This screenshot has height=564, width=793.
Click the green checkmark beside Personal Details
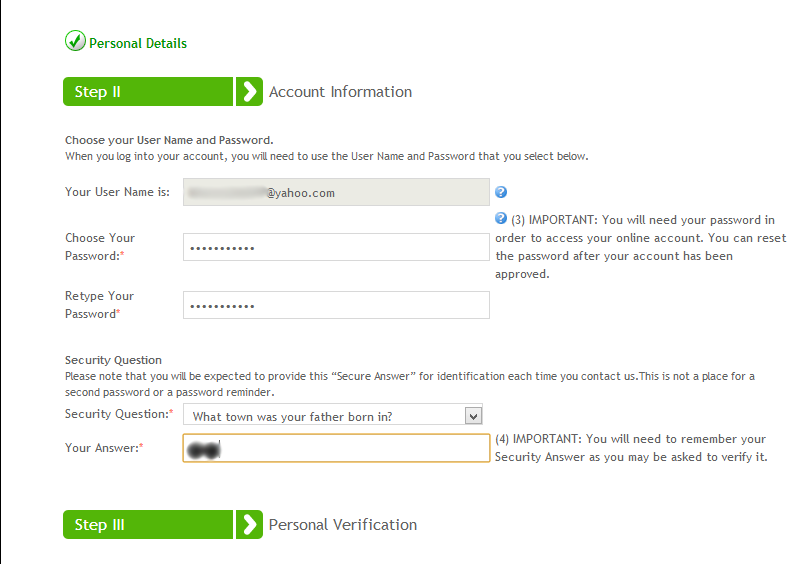(x=75, y=41)
